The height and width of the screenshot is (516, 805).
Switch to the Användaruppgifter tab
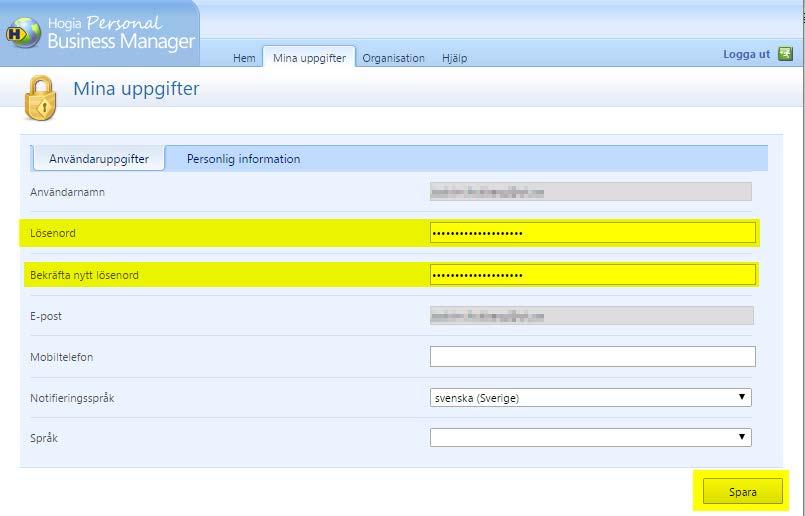point(99,159)
